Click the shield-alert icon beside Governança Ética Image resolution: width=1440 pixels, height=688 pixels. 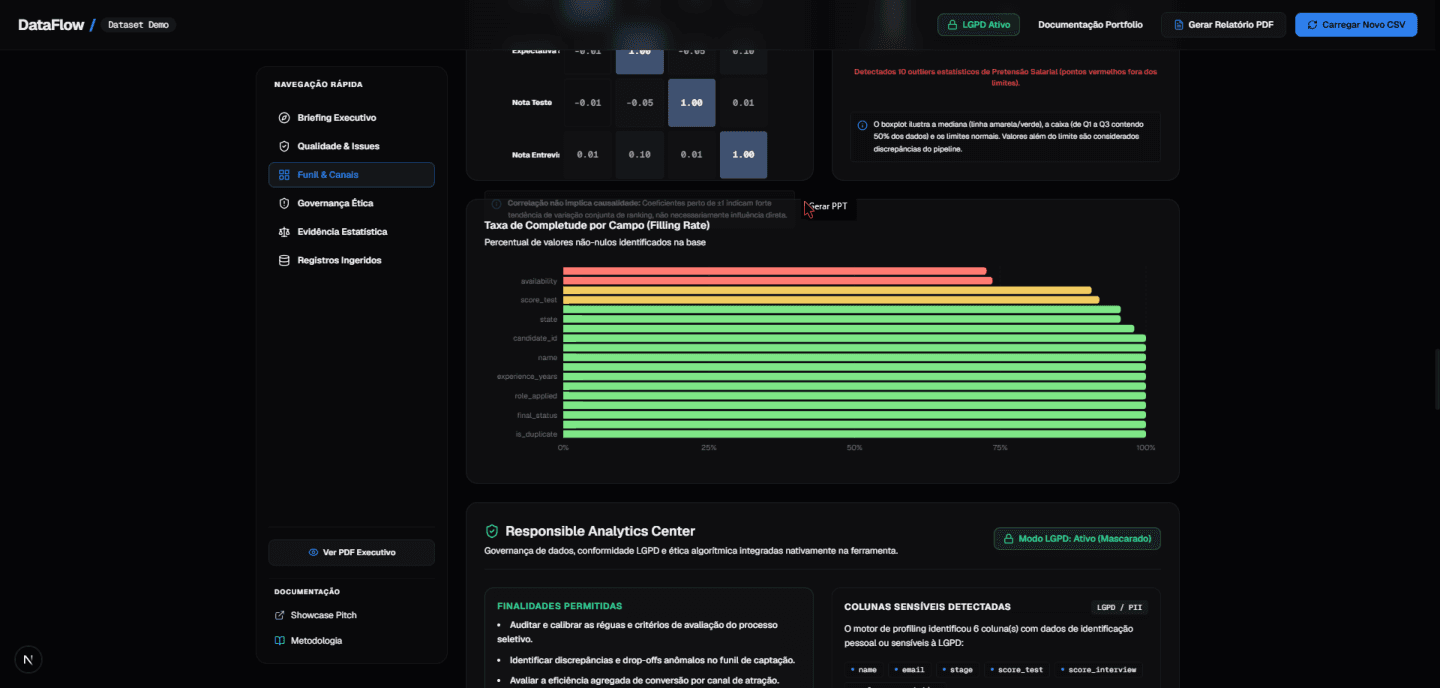point(284,203)
